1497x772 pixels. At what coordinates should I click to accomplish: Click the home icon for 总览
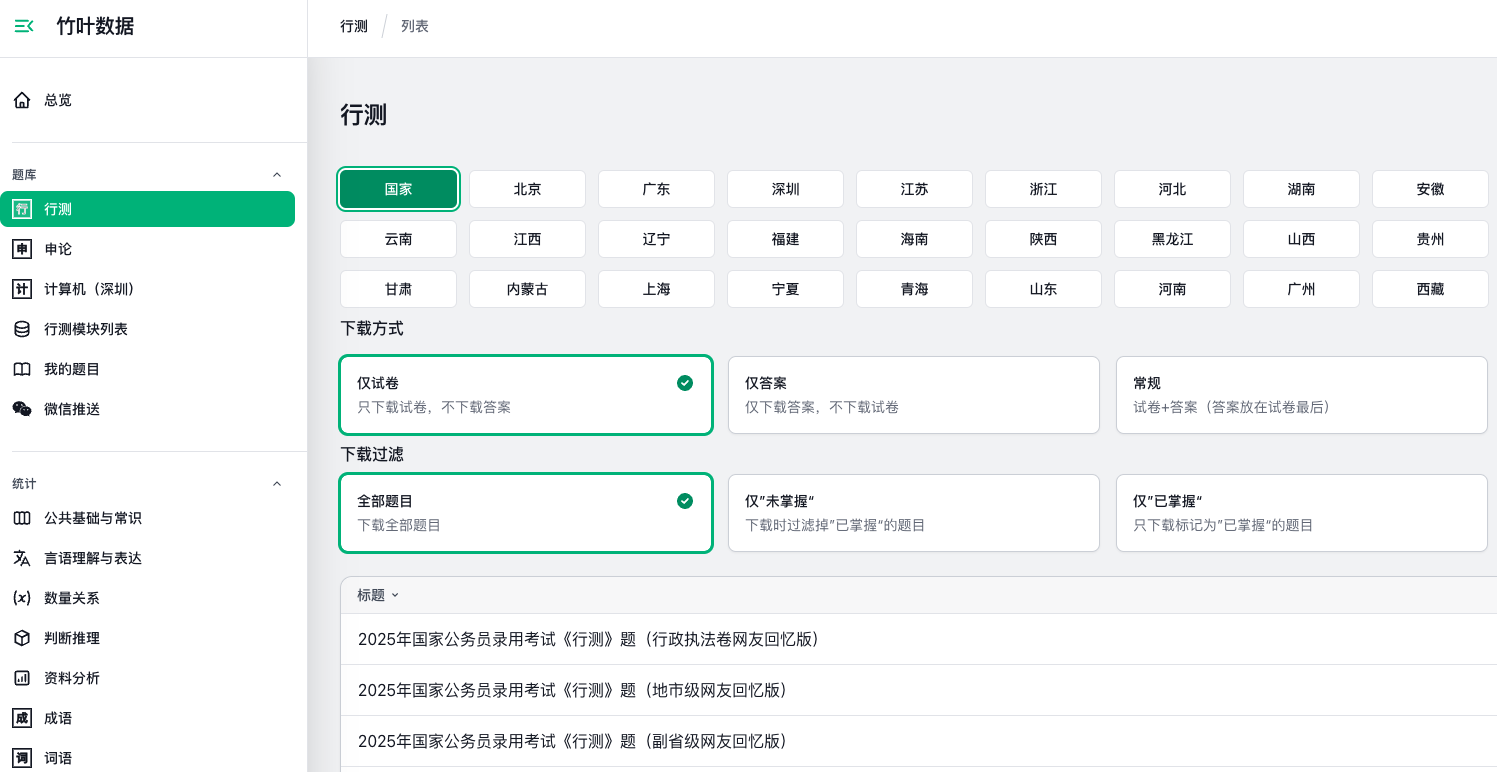pyautogui.click(x=22, y=100)
